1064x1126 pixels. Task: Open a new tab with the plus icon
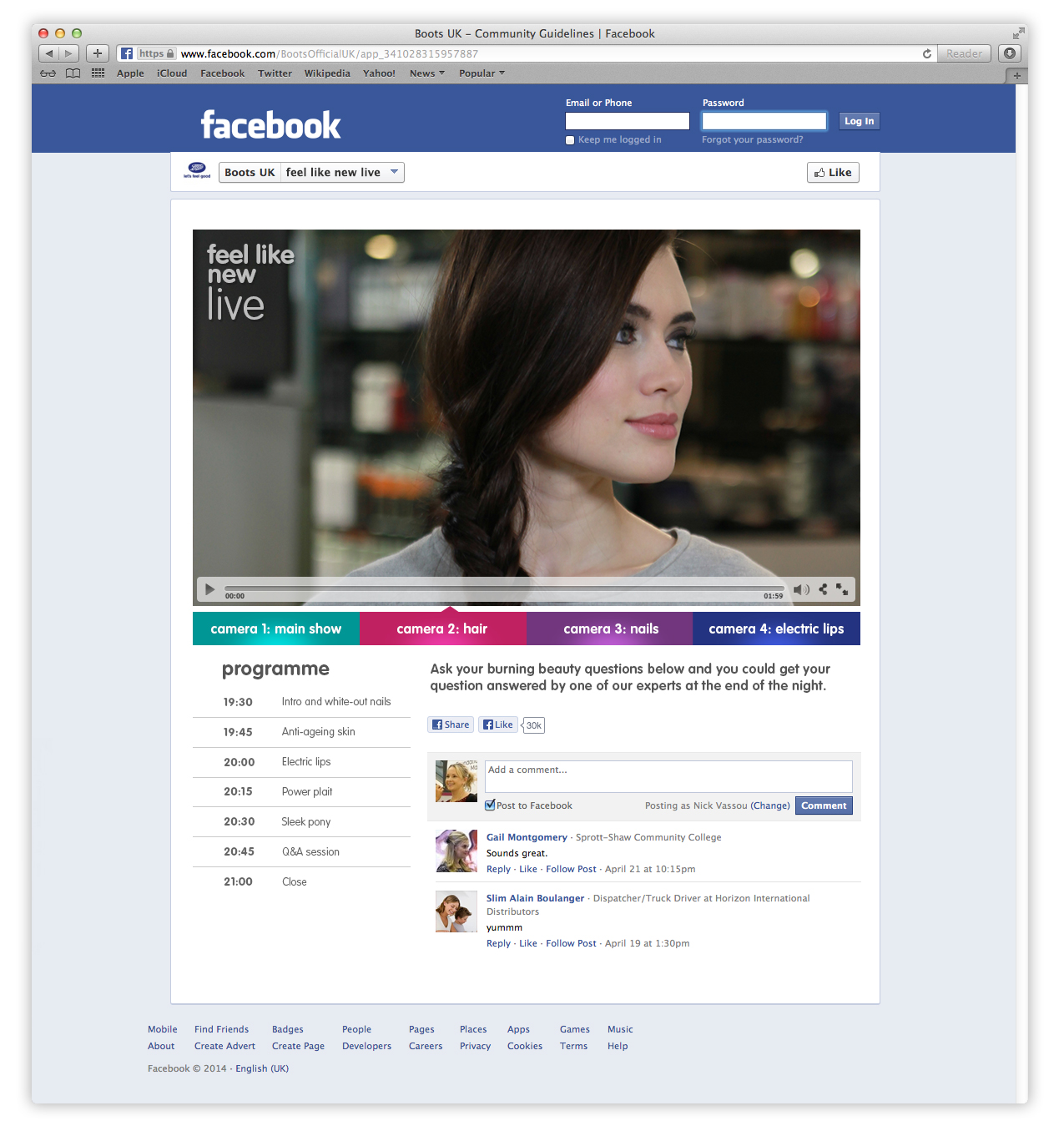(x=1017, y=76)
